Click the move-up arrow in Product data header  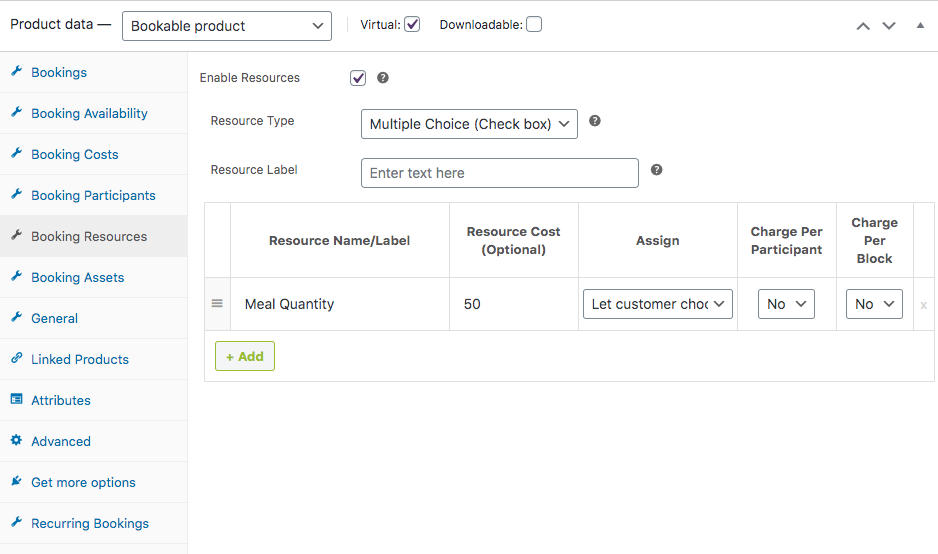tap(863, 26)
